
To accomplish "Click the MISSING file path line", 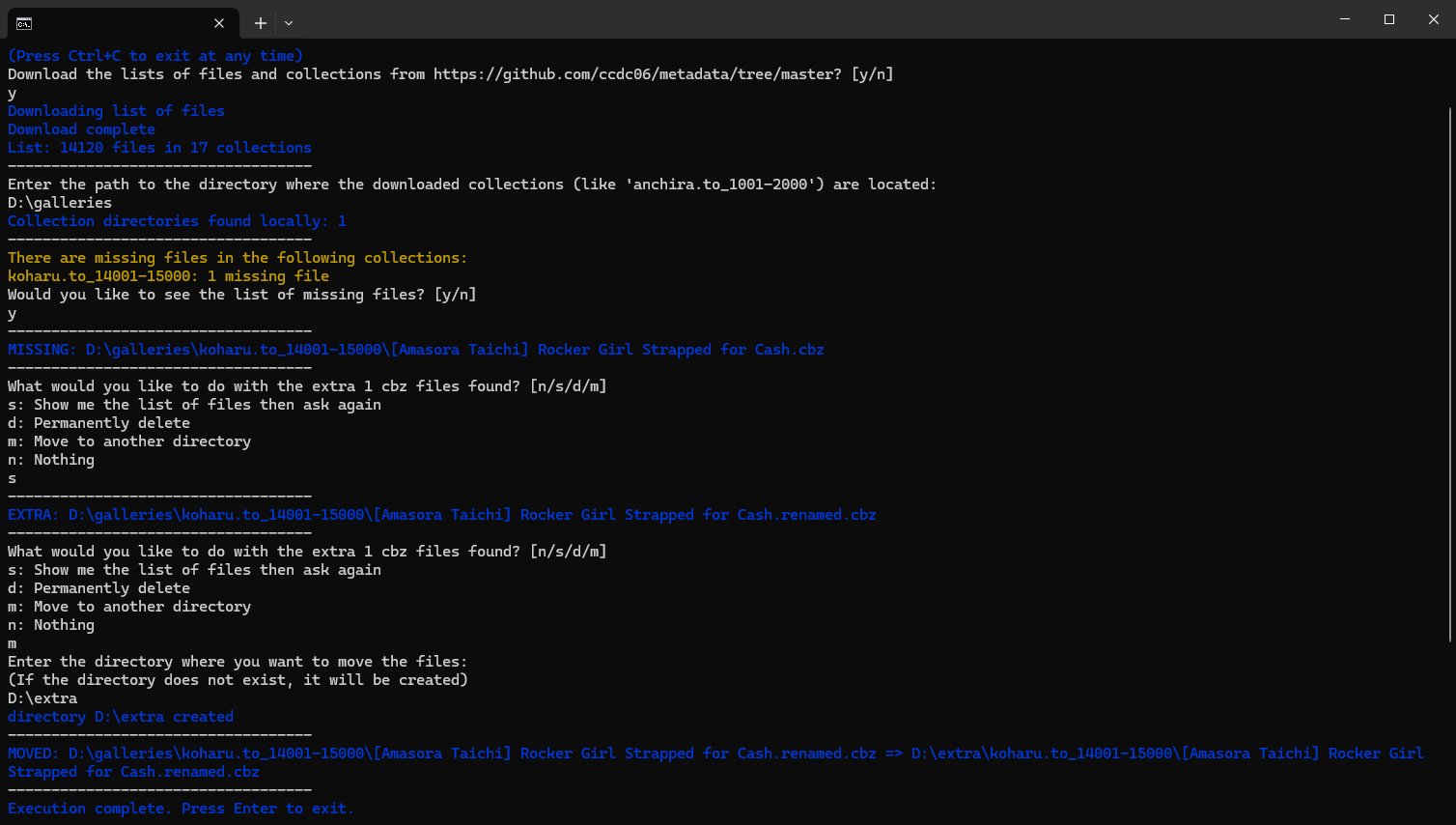I will pos(416,350).
